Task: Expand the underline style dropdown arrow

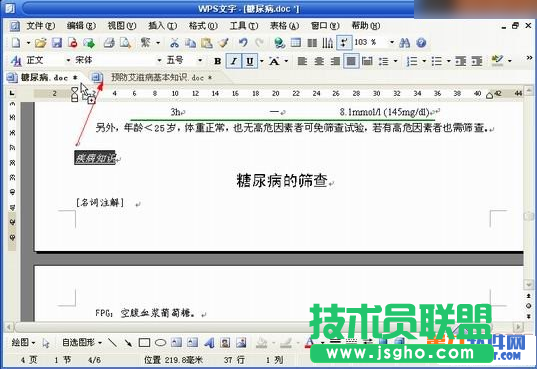Action: [262, 61]
